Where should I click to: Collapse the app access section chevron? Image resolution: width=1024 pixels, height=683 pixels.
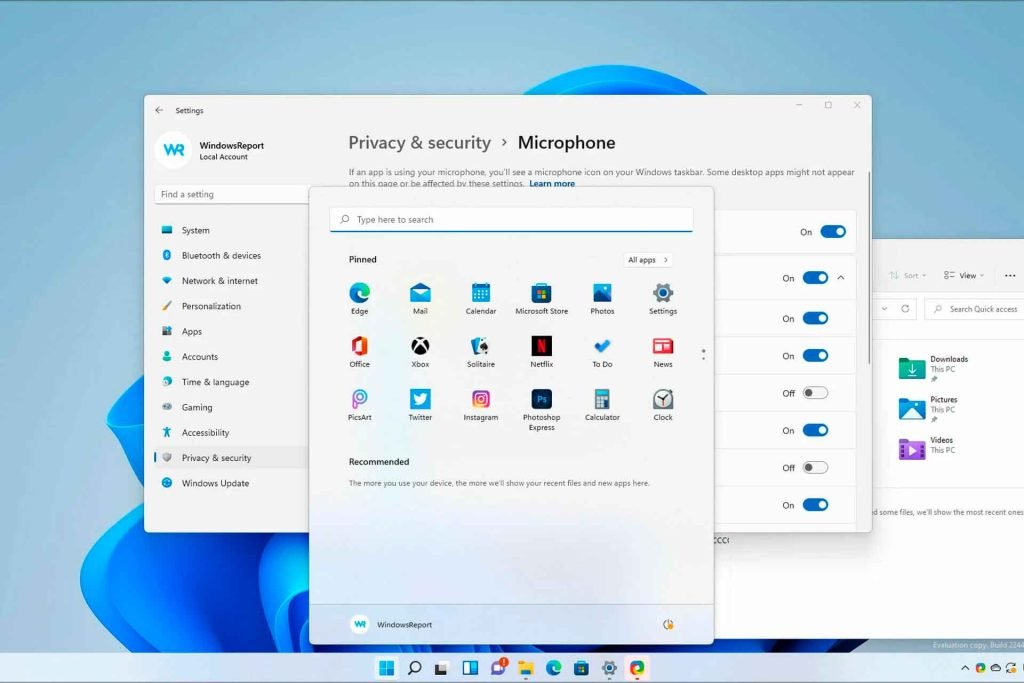tap(841, 278)
